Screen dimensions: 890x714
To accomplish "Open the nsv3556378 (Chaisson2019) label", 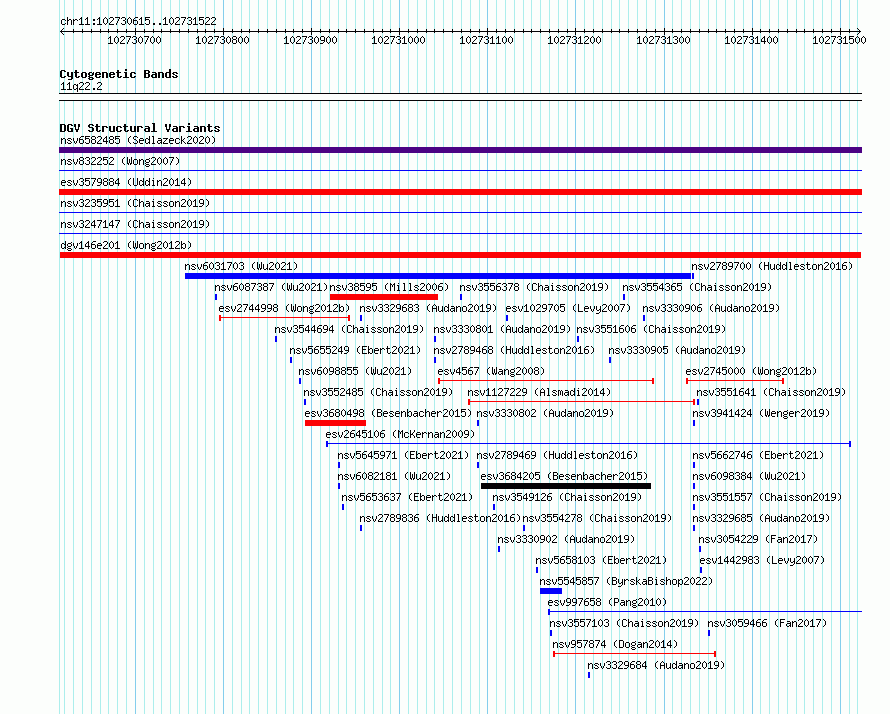I will [x=534, y=287].
